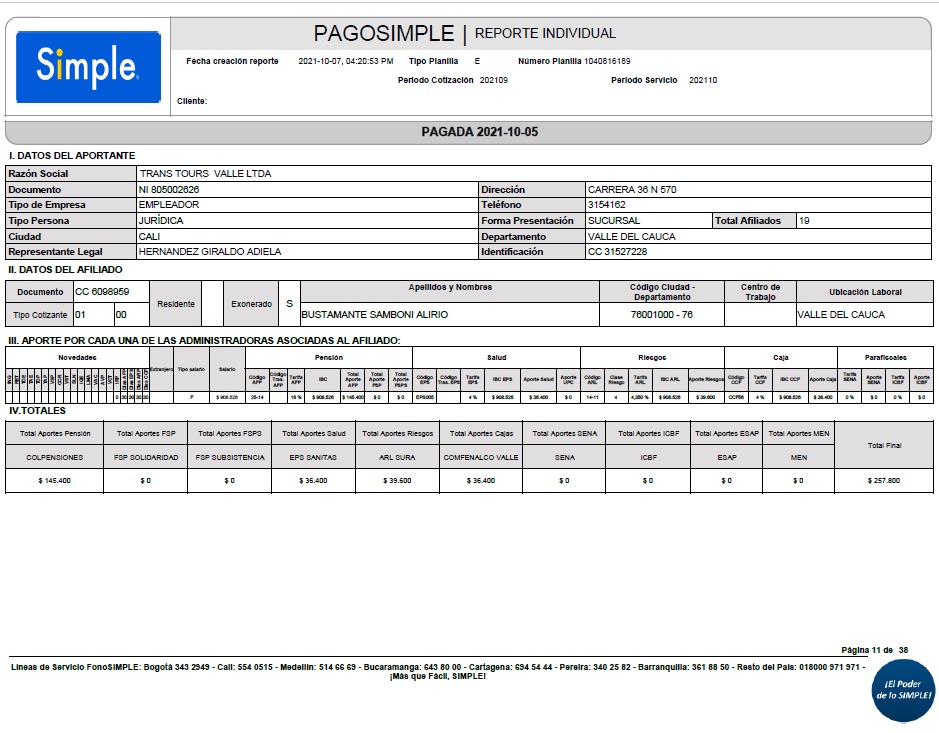Click the Total Final amount $ 257.800

883,481
